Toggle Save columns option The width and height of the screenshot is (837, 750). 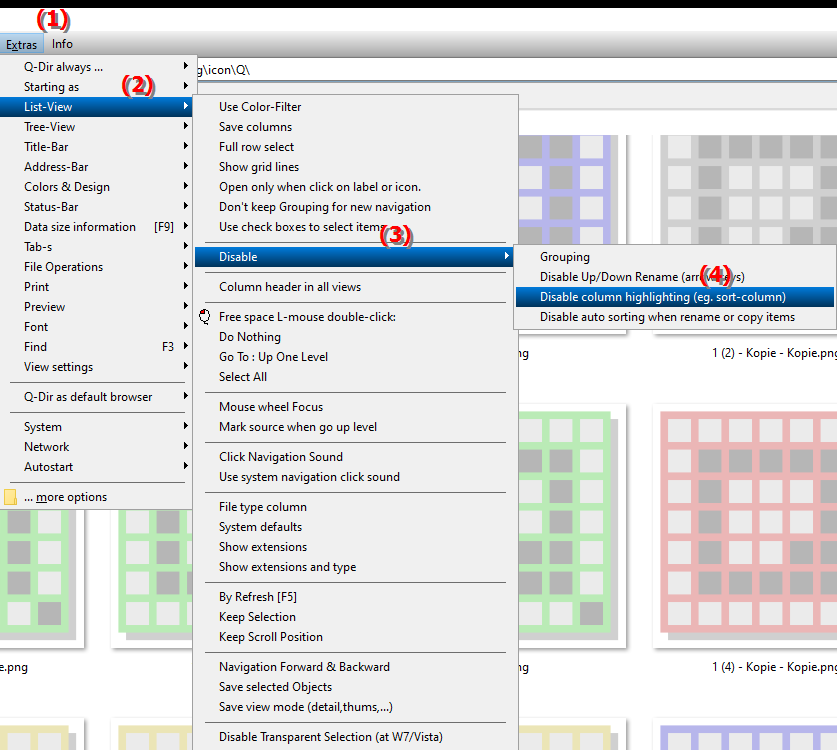pos(356,127)
